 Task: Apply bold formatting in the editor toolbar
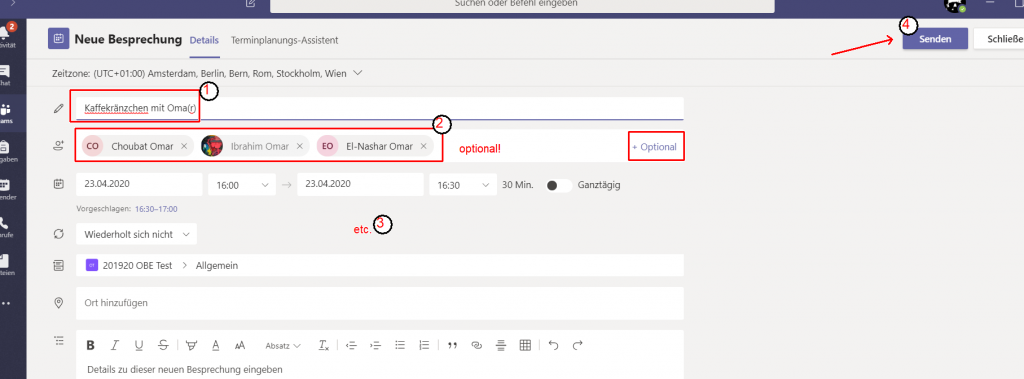tap(91, 345)
